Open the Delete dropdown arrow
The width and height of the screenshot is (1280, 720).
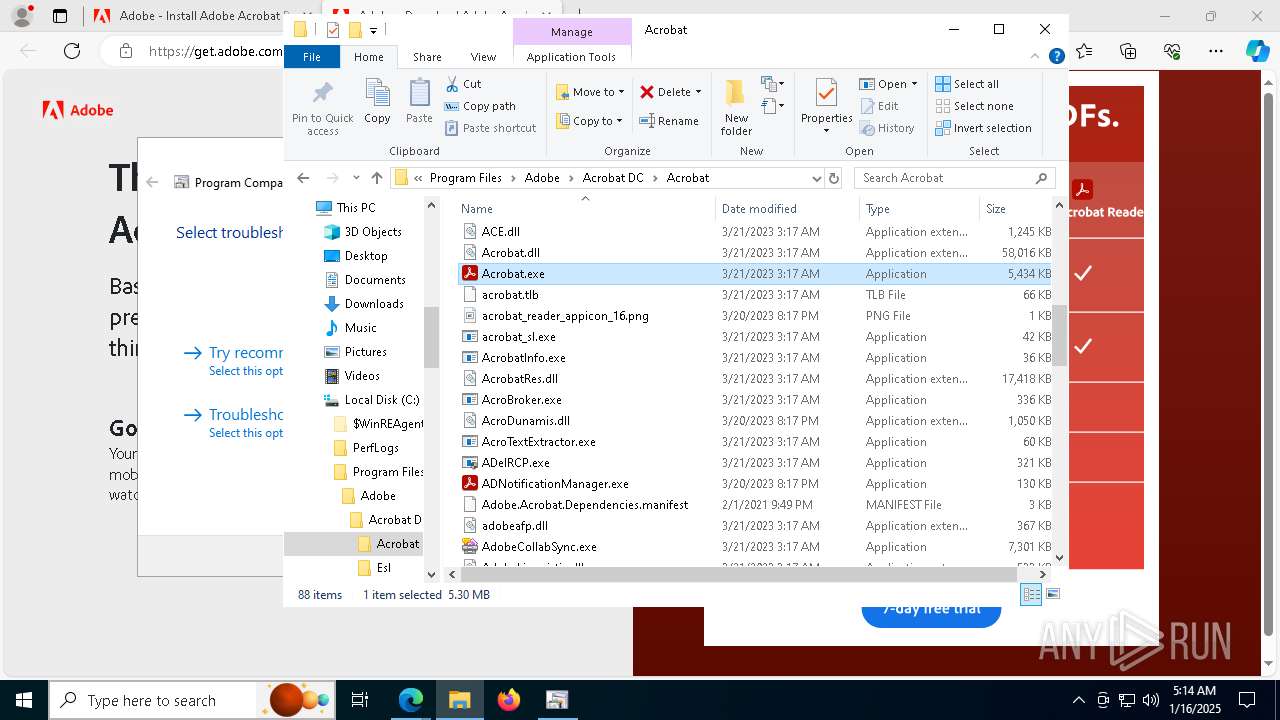point(698,92)
